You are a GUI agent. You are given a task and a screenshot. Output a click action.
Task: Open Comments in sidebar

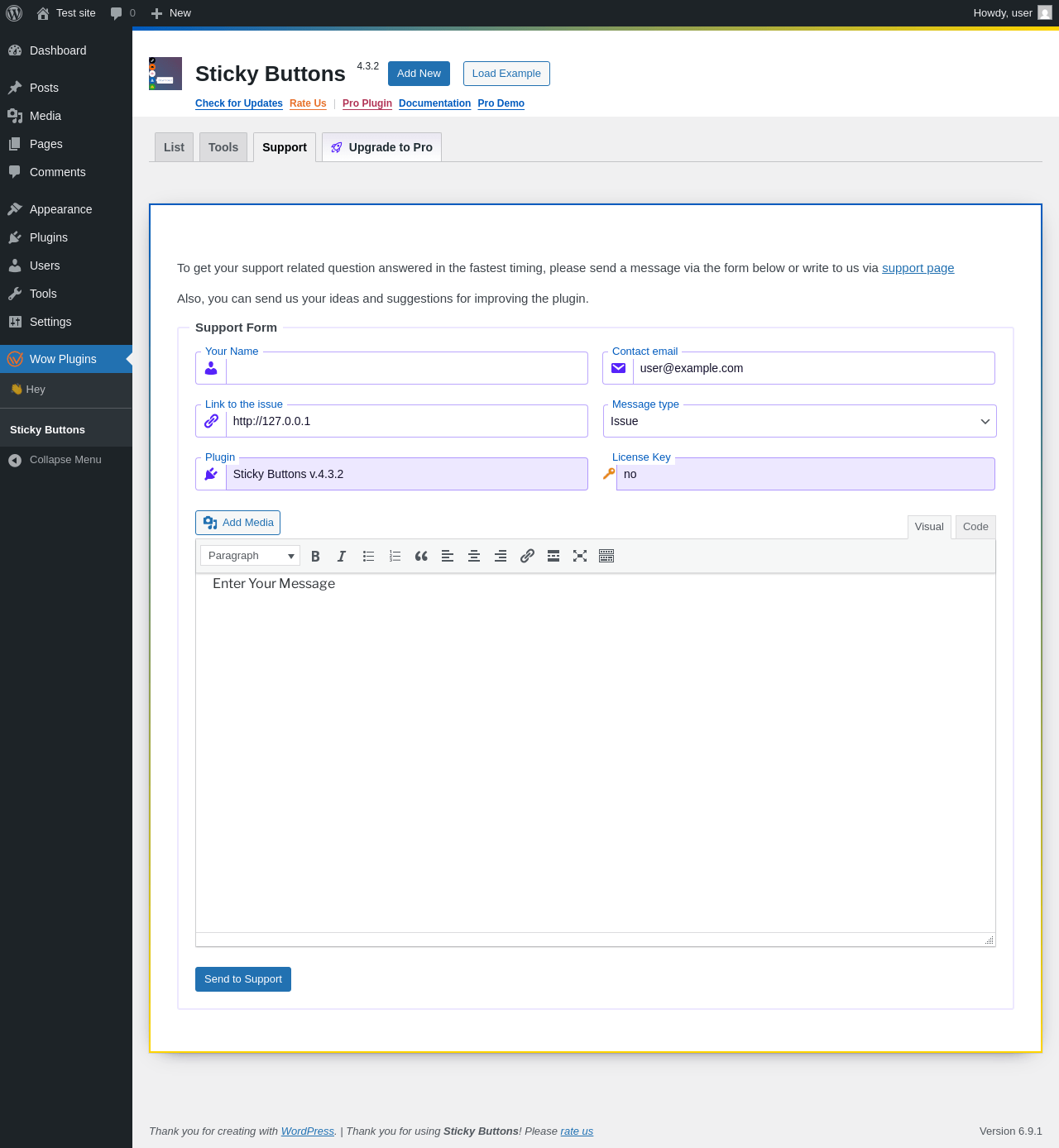(66, 172)
